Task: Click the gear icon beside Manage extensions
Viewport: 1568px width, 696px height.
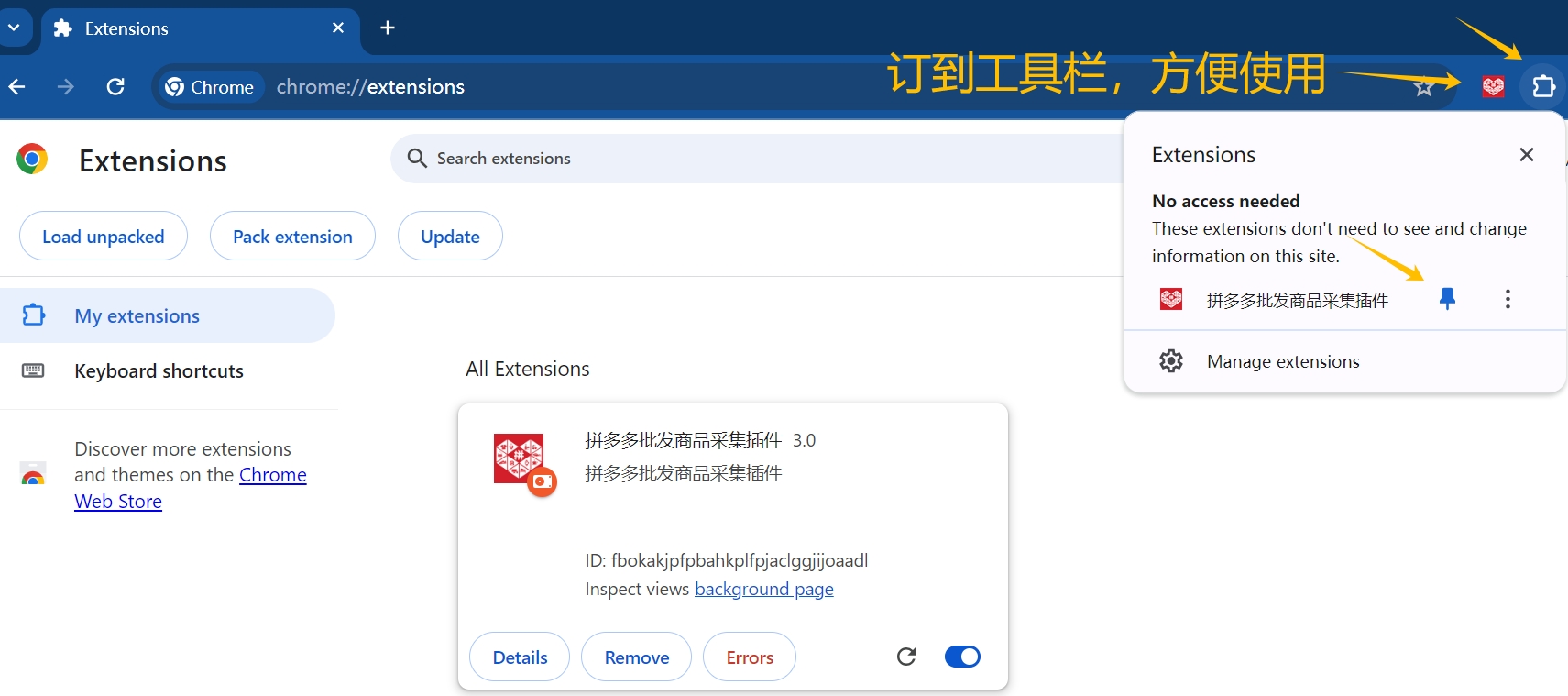Action: click(x=1171, y=360)
